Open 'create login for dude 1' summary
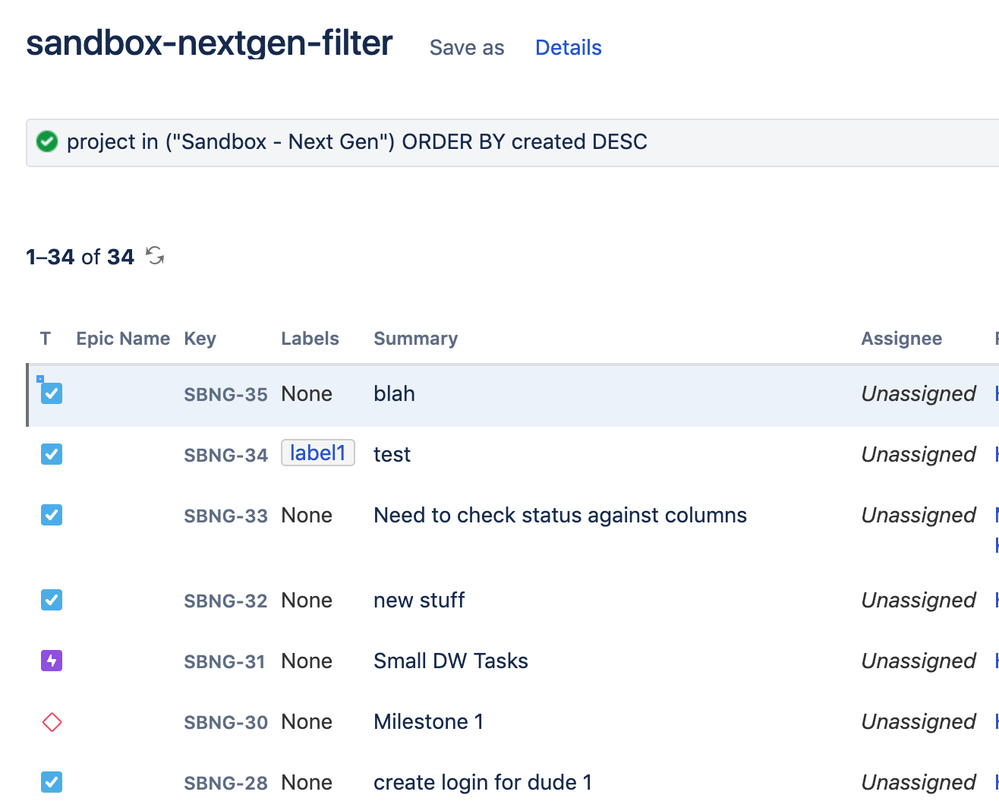This screenshot has width=999, height=808. (x=483, y=783)
